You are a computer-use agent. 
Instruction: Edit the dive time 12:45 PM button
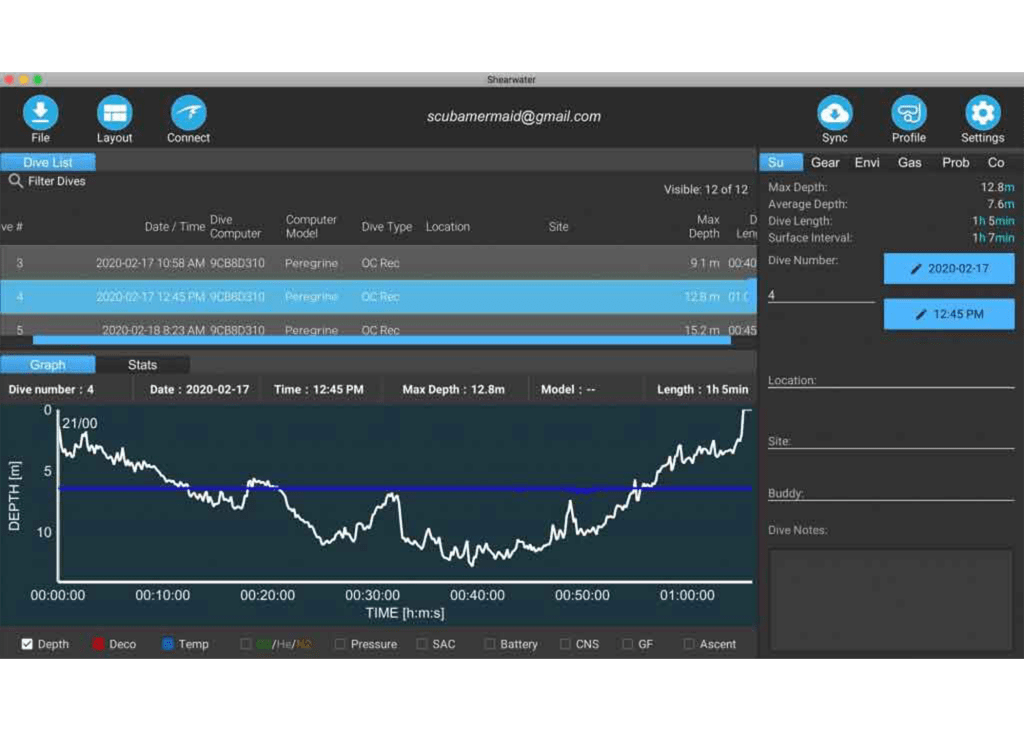click(x=948, y=314)
